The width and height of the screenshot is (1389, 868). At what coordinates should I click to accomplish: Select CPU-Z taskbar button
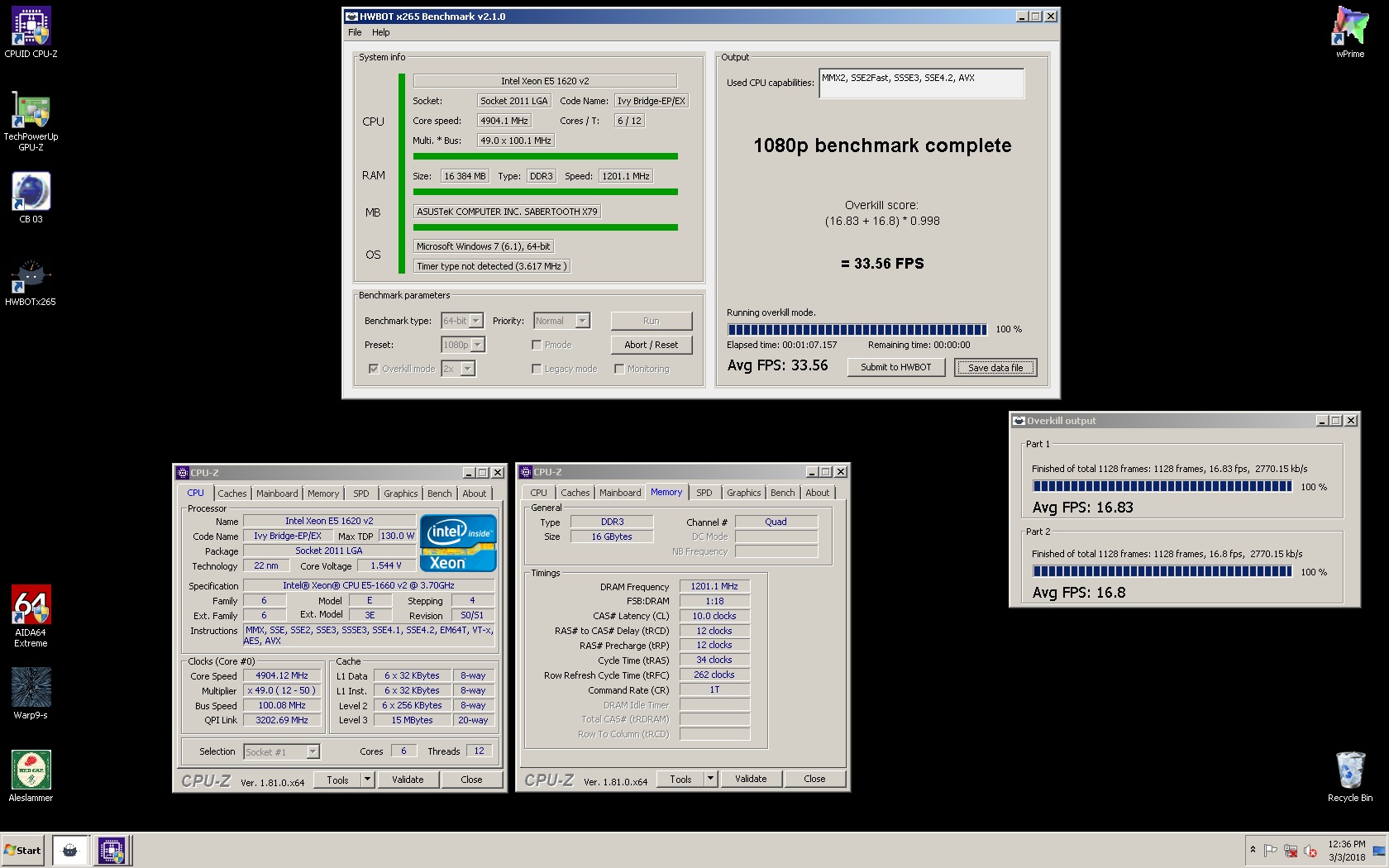coord(112,850)
